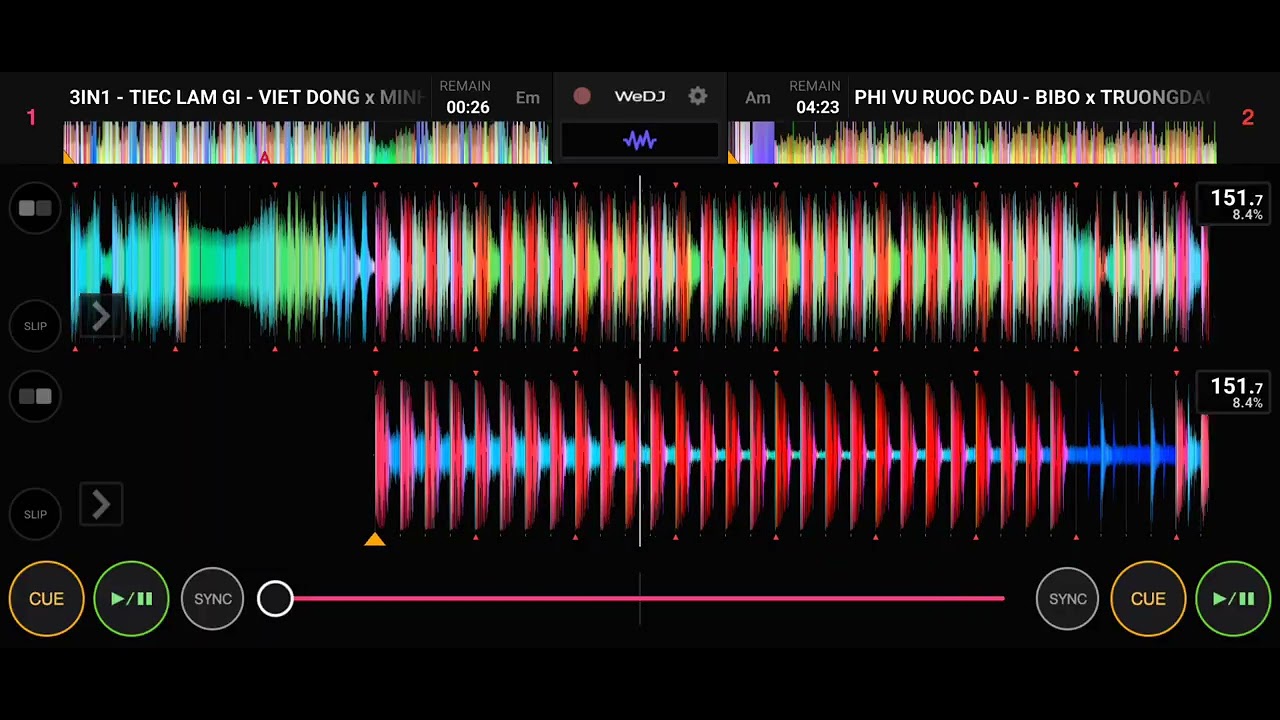1280x720 pixels.
Task: Click deck 1 key Em
Action: point(528,97)
